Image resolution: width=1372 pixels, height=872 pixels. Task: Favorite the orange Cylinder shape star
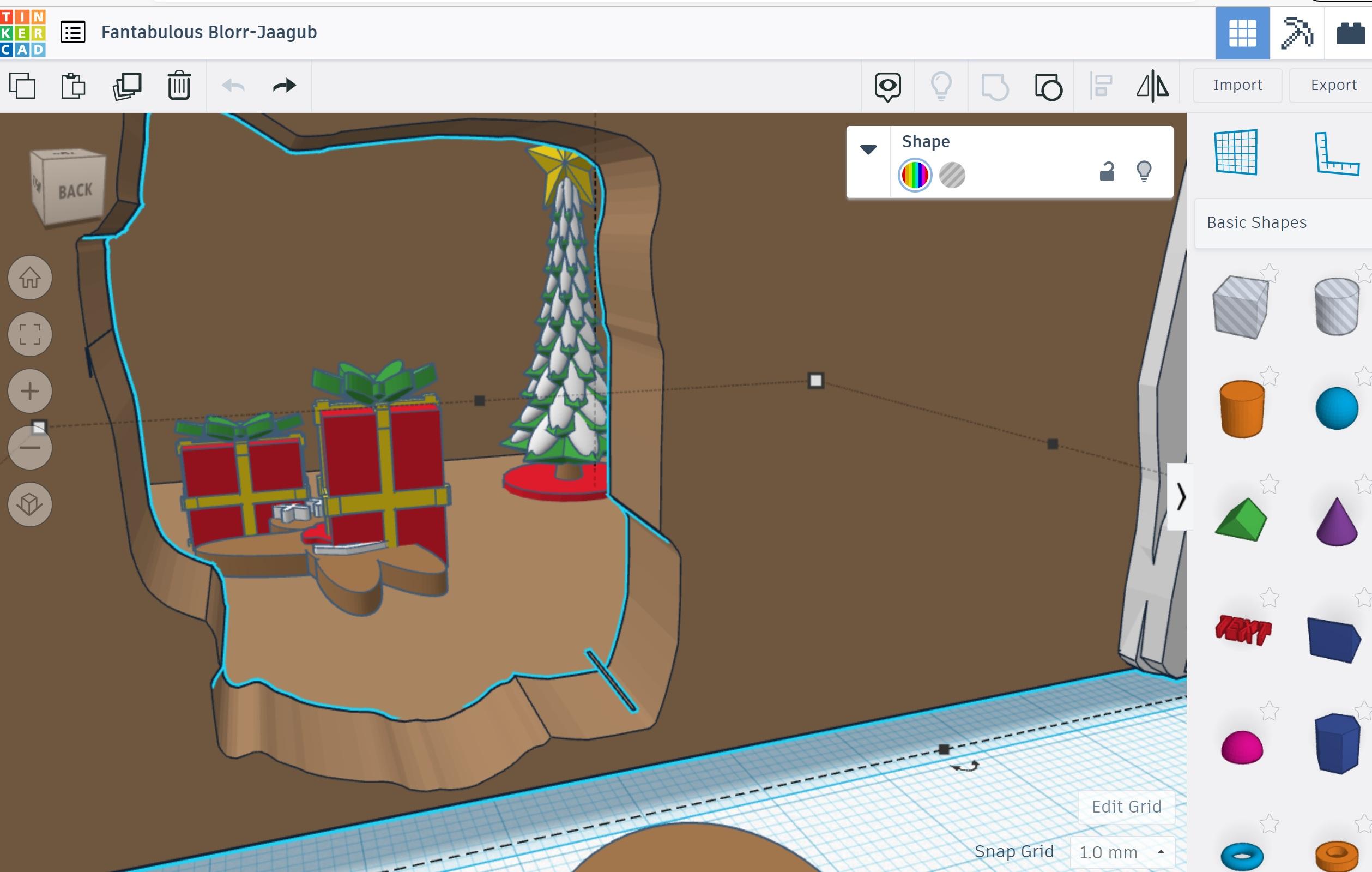[1270, 376]
